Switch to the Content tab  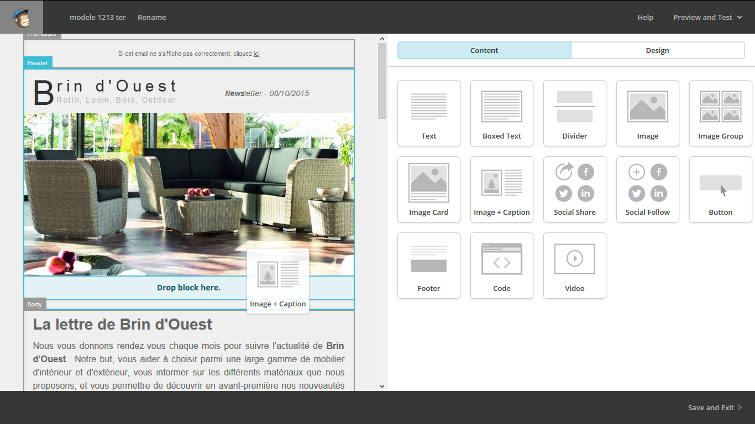click(484, 51)
